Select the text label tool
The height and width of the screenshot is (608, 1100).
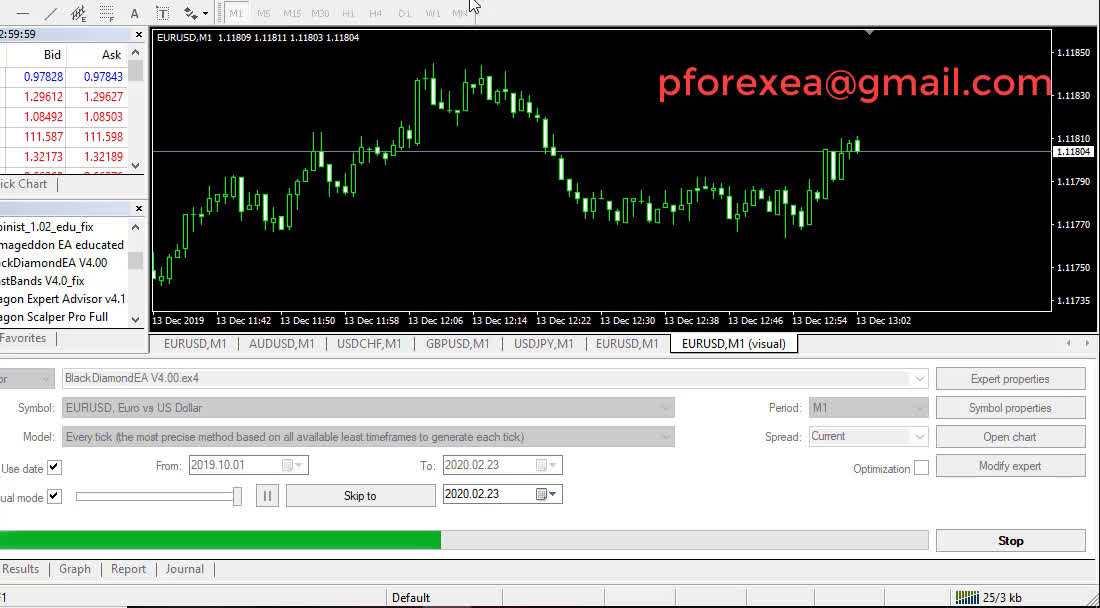tap(162, 13)
